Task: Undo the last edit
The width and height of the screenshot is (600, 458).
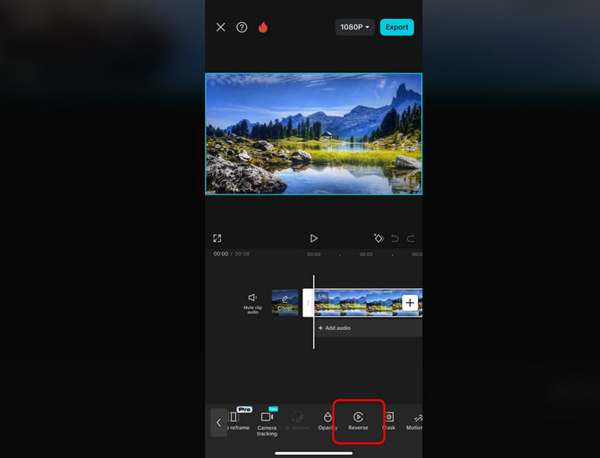Action: tap(395, 239)
